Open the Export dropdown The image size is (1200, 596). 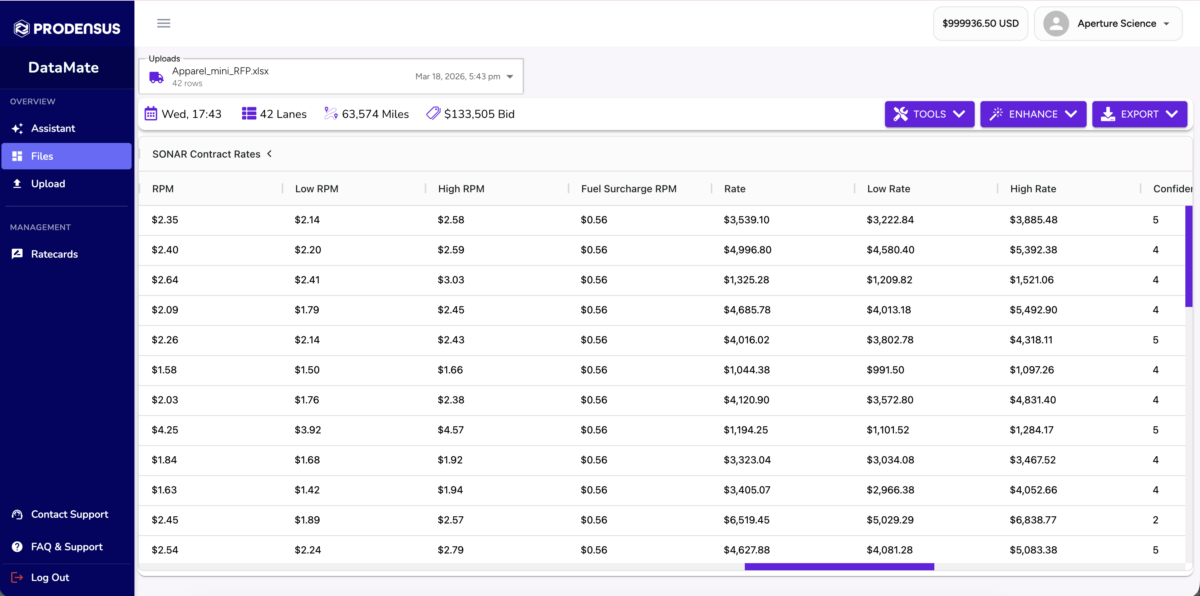click(x=1140, y=114)
